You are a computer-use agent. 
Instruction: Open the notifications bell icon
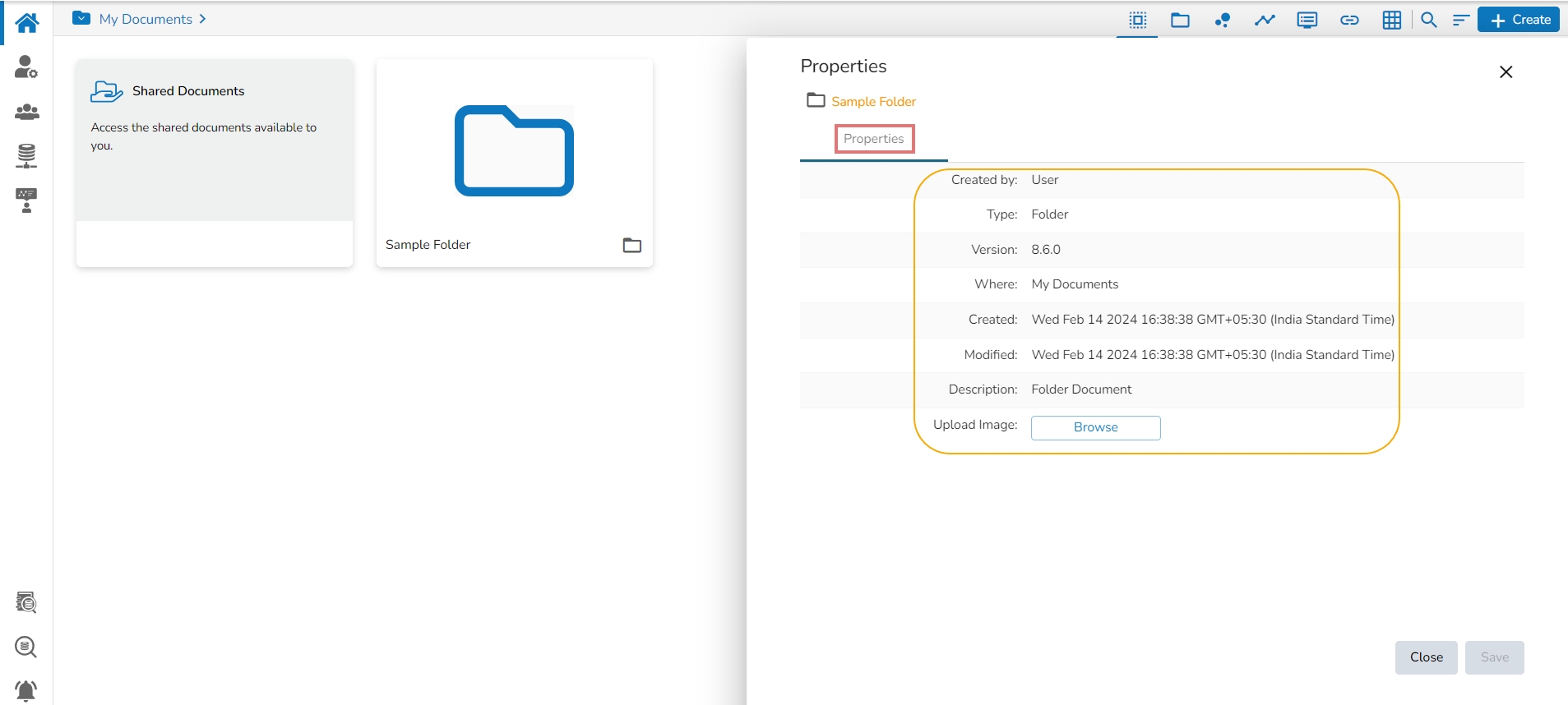(26, 690)
